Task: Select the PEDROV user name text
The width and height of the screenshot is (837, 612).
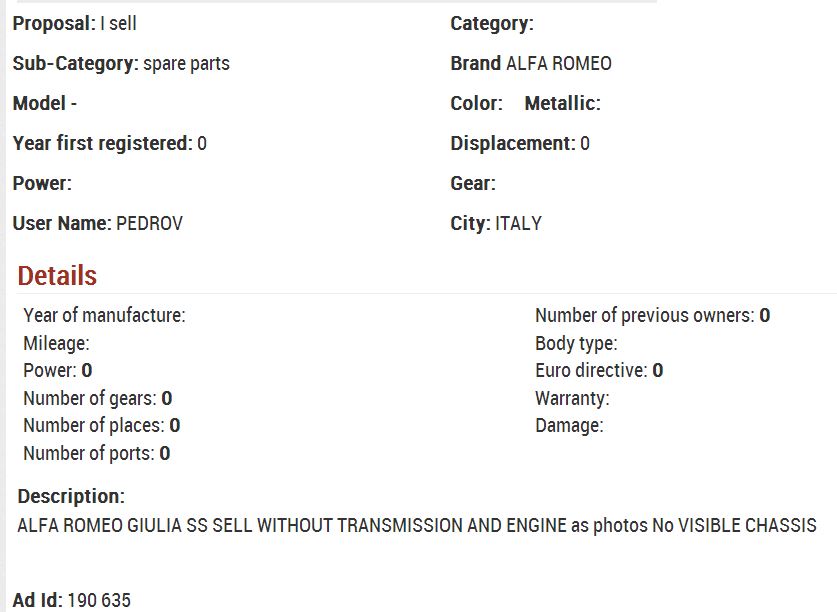Action: [x=149, y=223]
